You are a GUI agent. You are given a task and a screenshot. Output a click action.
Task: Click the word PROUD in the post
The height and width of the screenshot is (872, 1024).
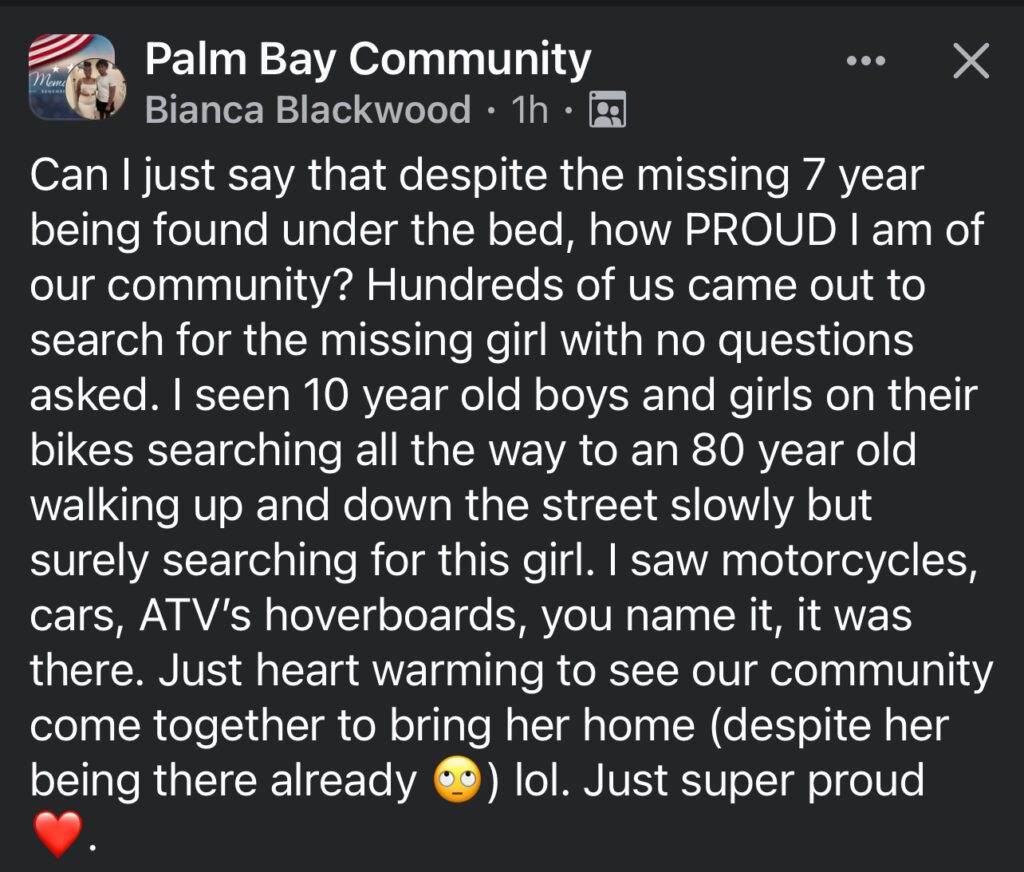760,231
